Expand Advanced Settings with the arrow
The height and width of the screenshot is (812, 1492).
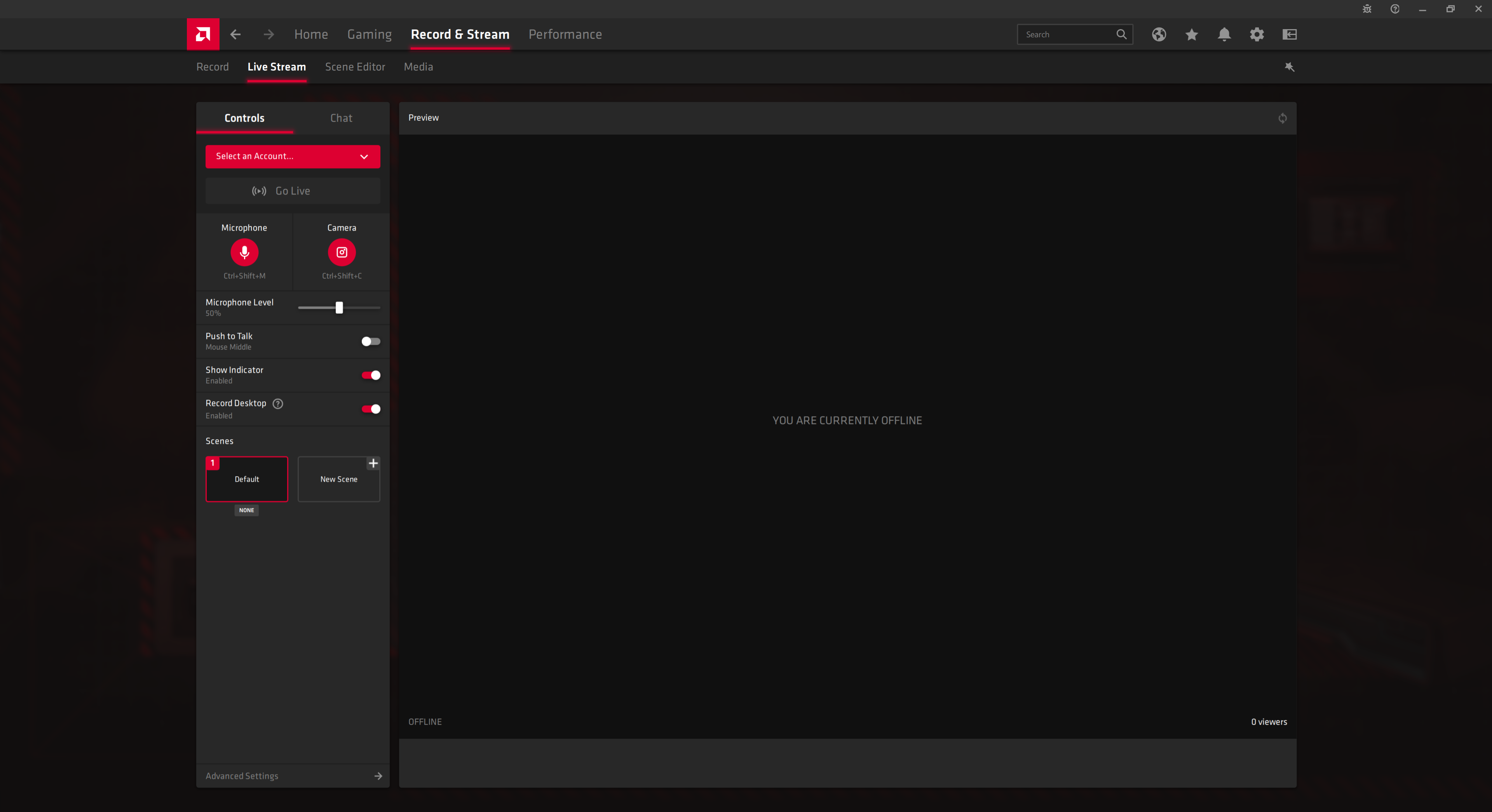pyautogui.click(x=378, y=776)
